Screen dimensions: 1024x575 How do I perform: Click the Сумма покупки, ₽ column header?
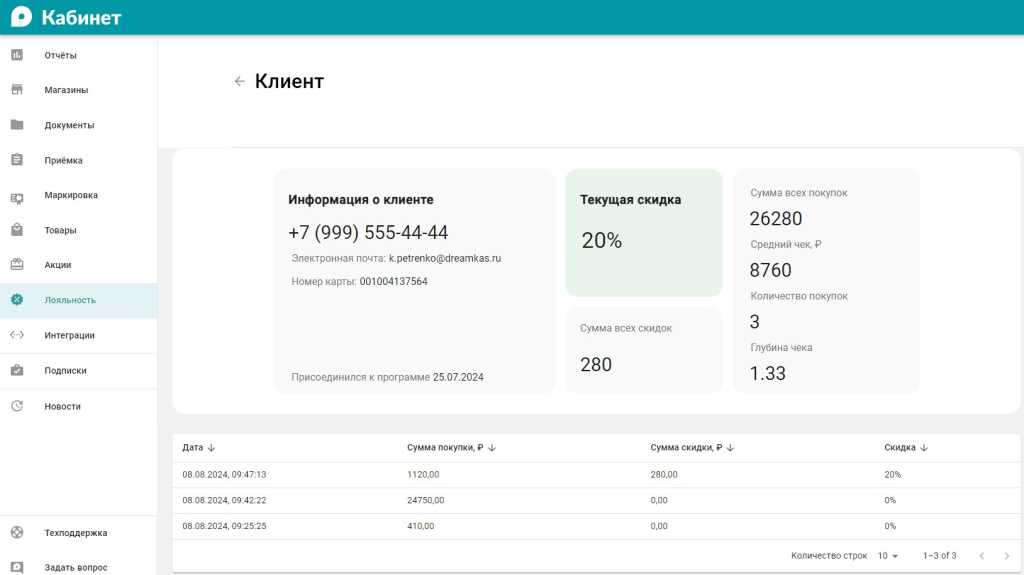click(445, 448)
